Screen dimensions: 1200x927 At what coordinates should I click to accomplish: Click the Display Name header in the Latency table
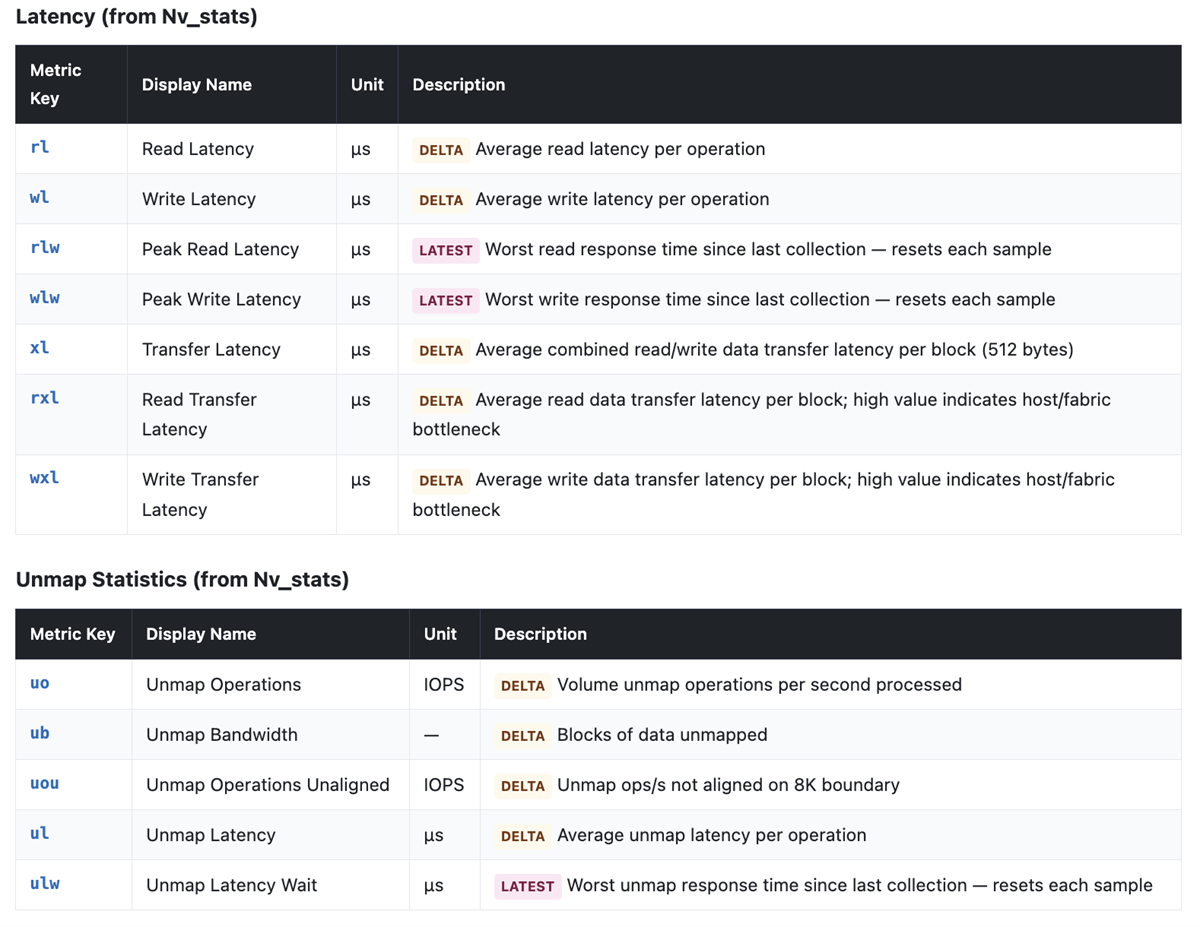pyautogui.click(x=197, y=85)
